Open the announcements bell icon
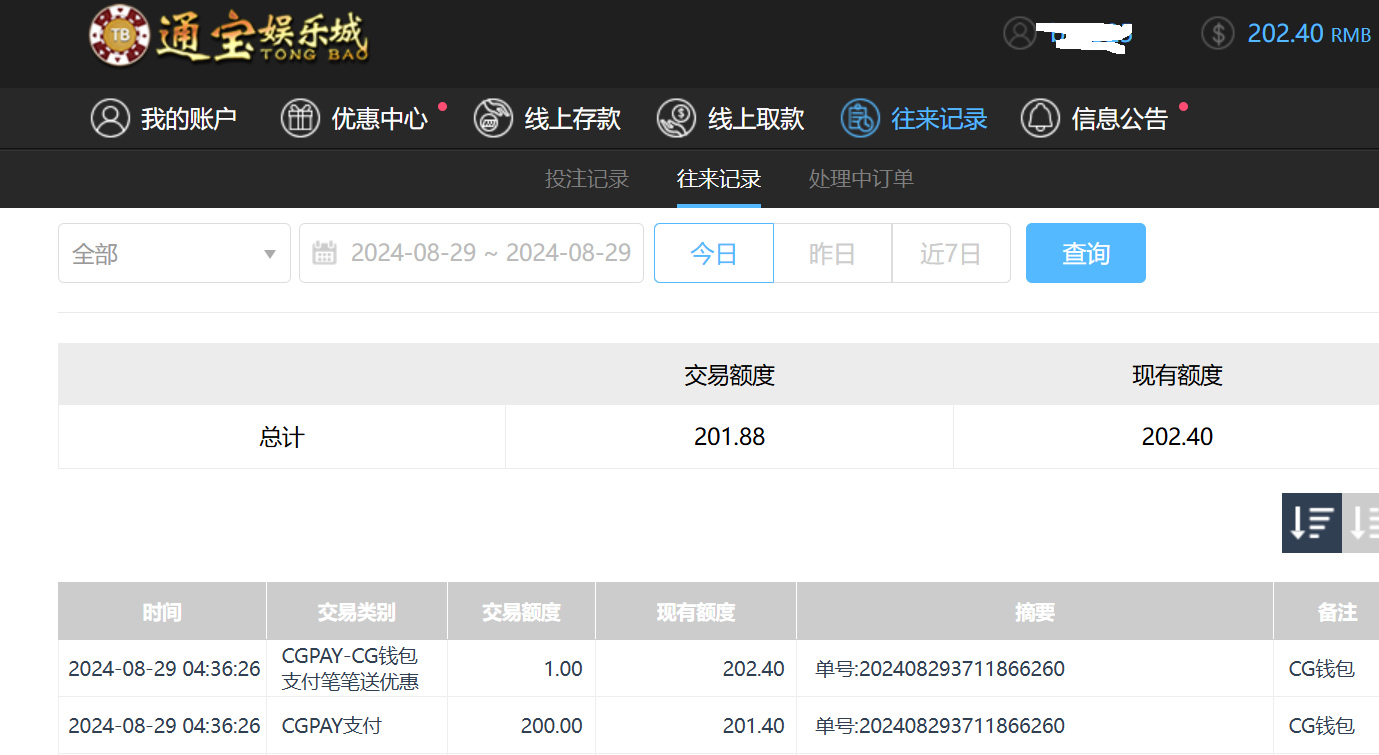Image resolution: width=1379 pixels, height=755 pixels. [x=1040, y=118]
